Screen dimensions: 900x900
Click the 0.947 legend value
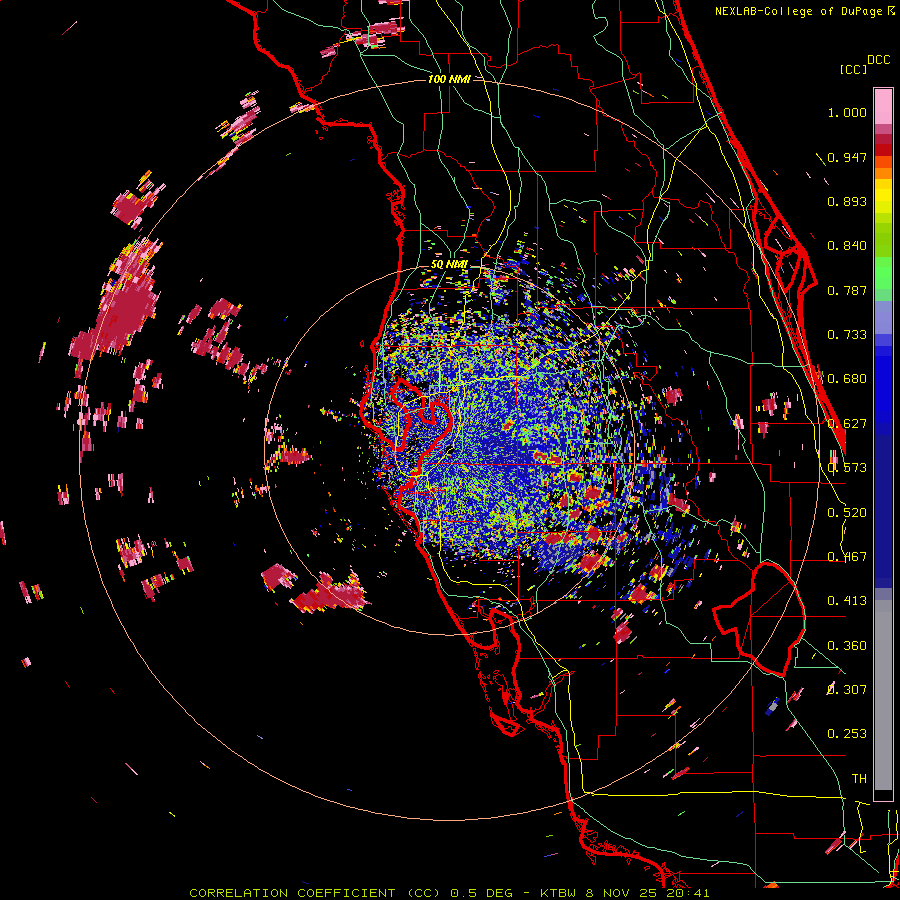pyautogui.click(x=847, y=157)
